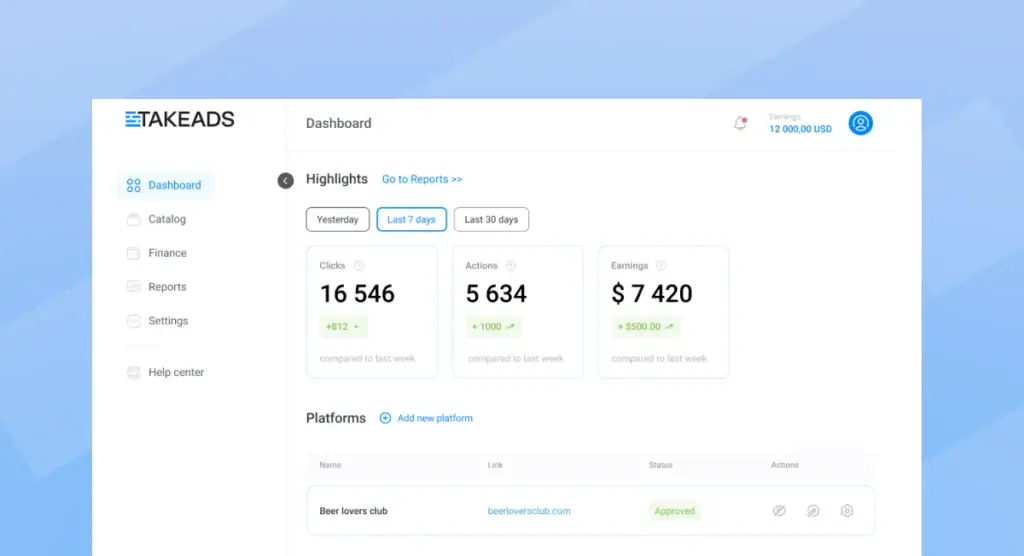1024x556 pixels.
Task: Click the Help center icon in the sidebar
Action: 133,372
